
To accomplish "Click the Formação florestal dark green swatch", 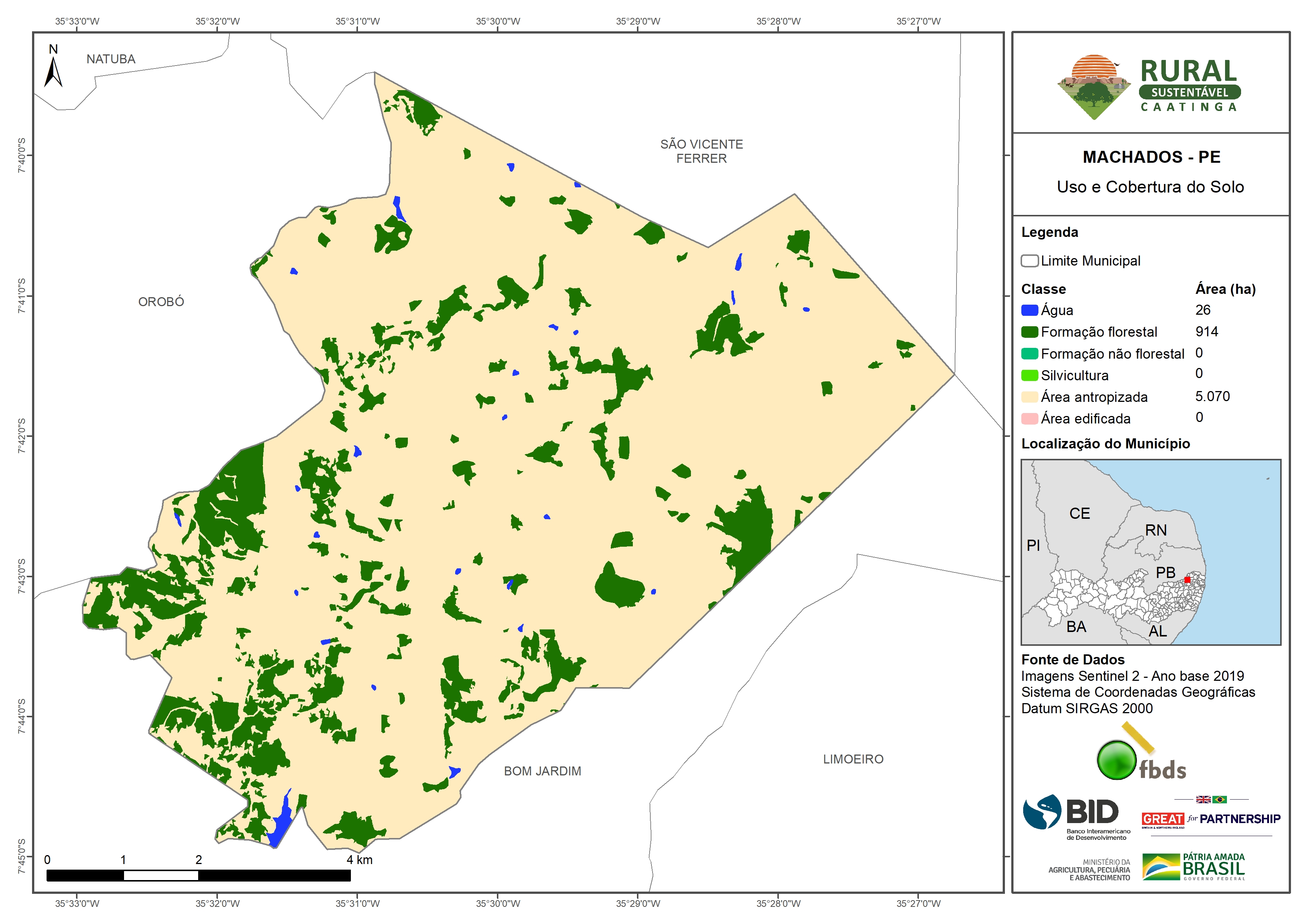I will (1029, 332).
